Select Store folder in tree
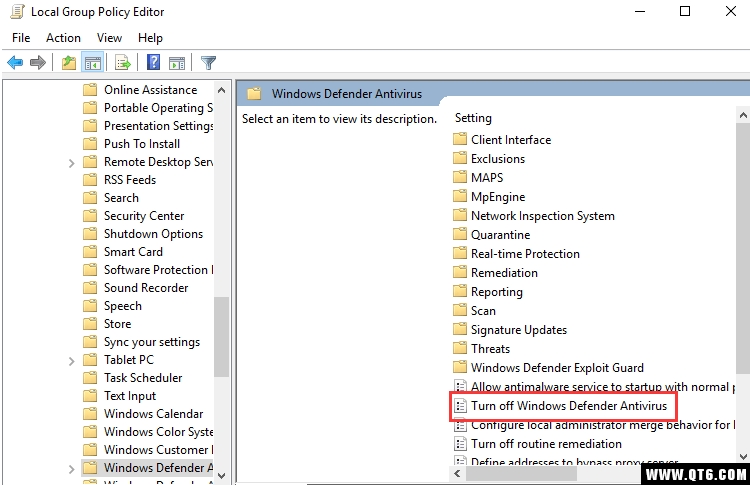Screen dimensions: 750x485 (107, 324)
